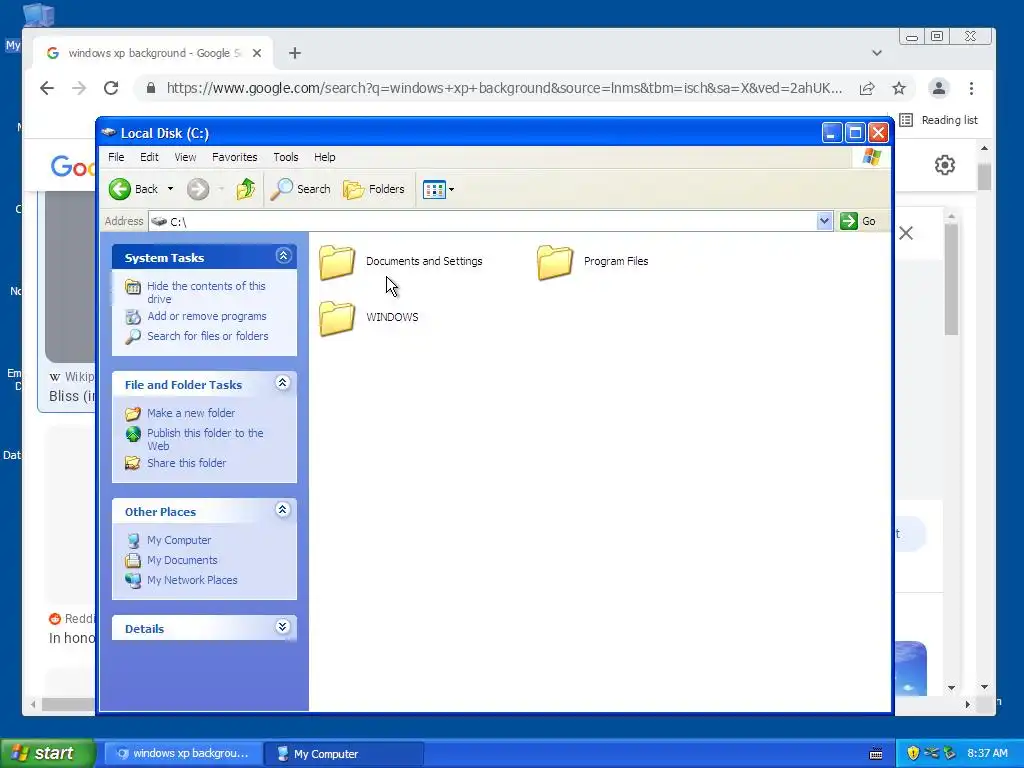Go up one folder level
This screenshot has height=768, width=1024.
pyautogui.click(x=246, y=189)
